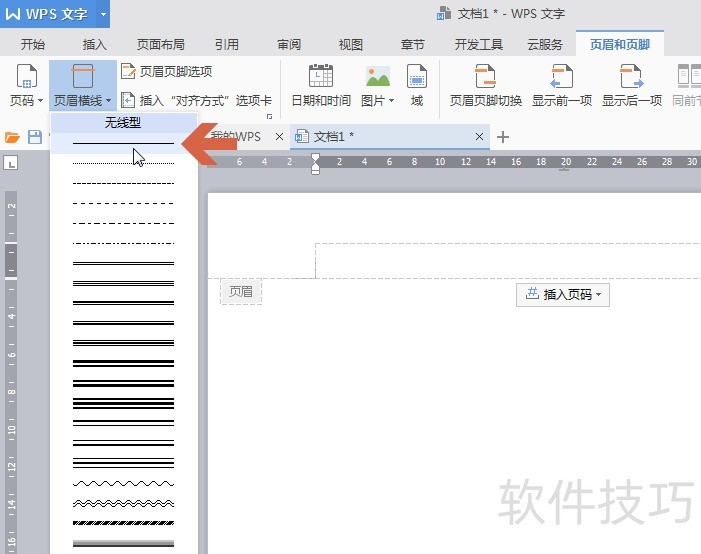Click the document icon in title bar
Image resolution: width=701 pixels, height=554 pixels.
coord(443,14)
